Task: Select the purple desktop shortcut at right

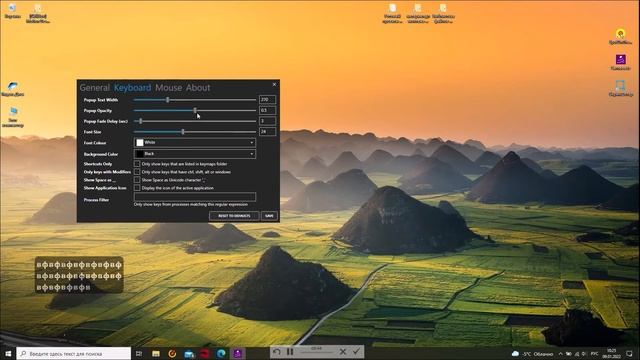Action: (620, 62)
